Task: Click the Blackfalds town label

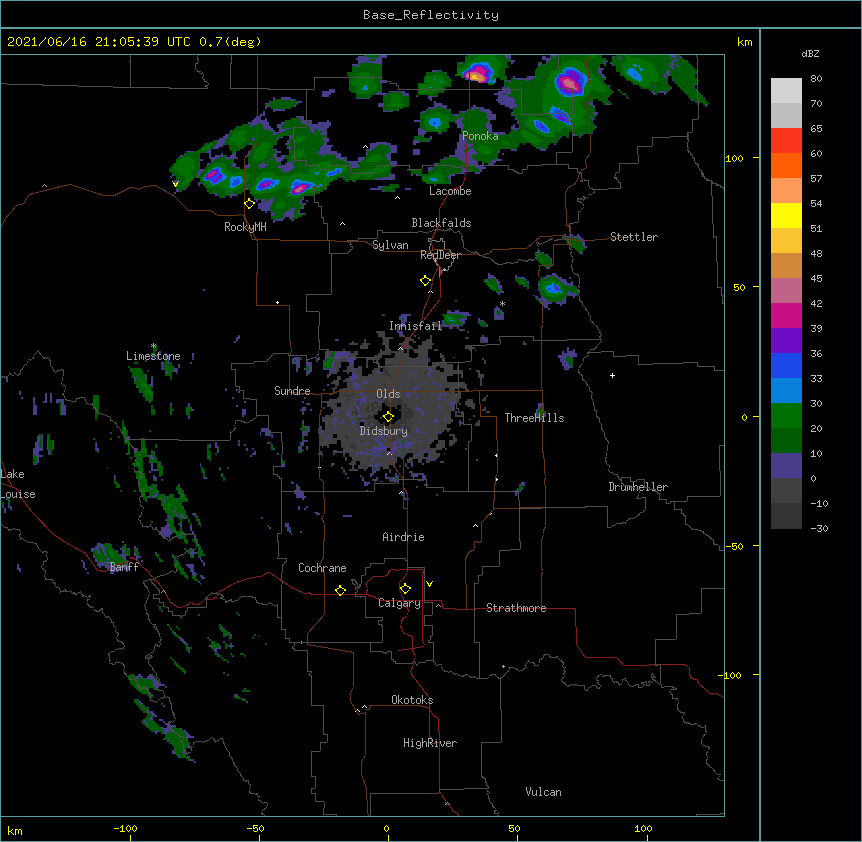Action: tap(441, 223)
